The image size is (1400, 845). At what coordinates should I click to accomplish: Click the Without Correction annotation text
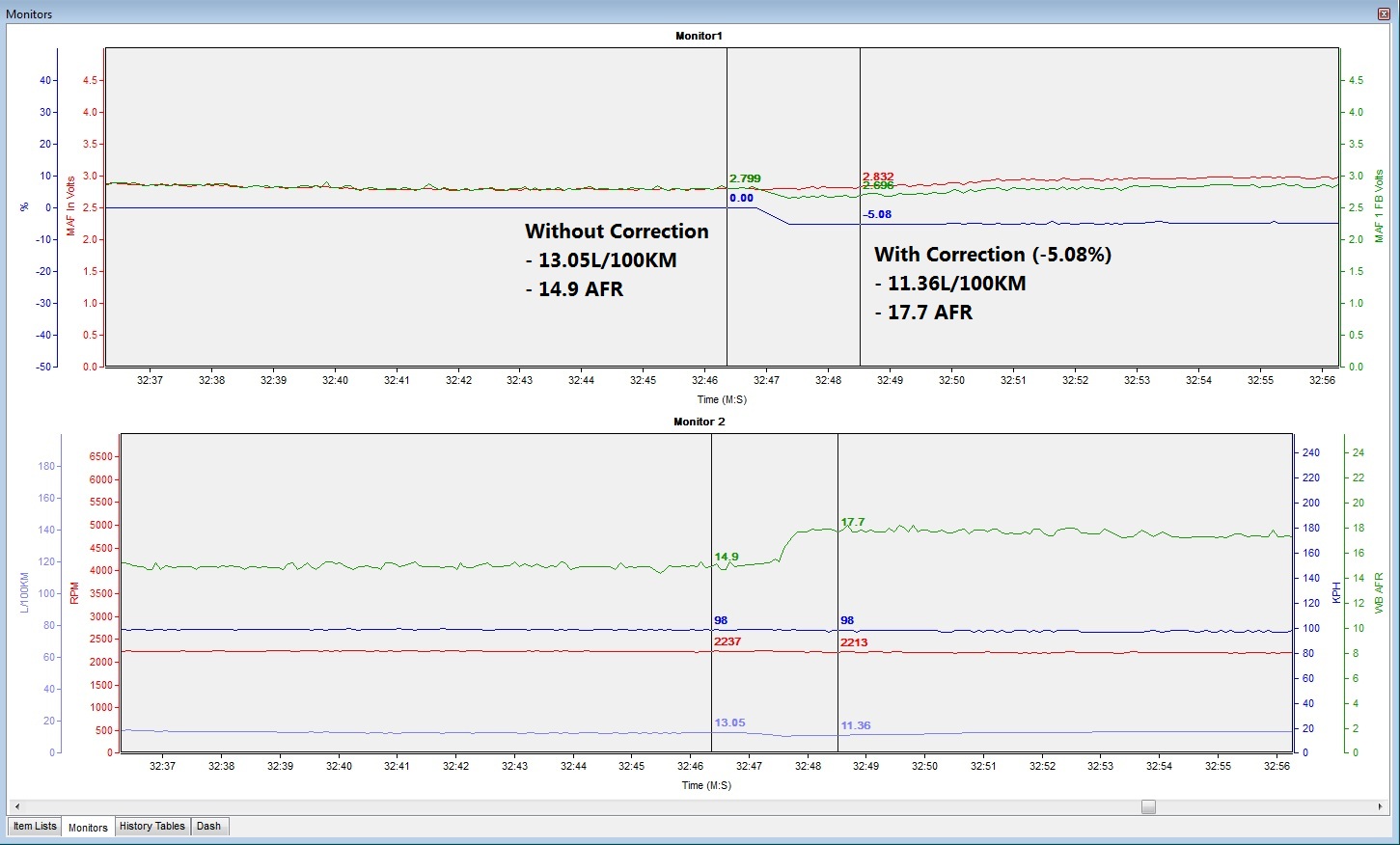[x=617, y=232]
